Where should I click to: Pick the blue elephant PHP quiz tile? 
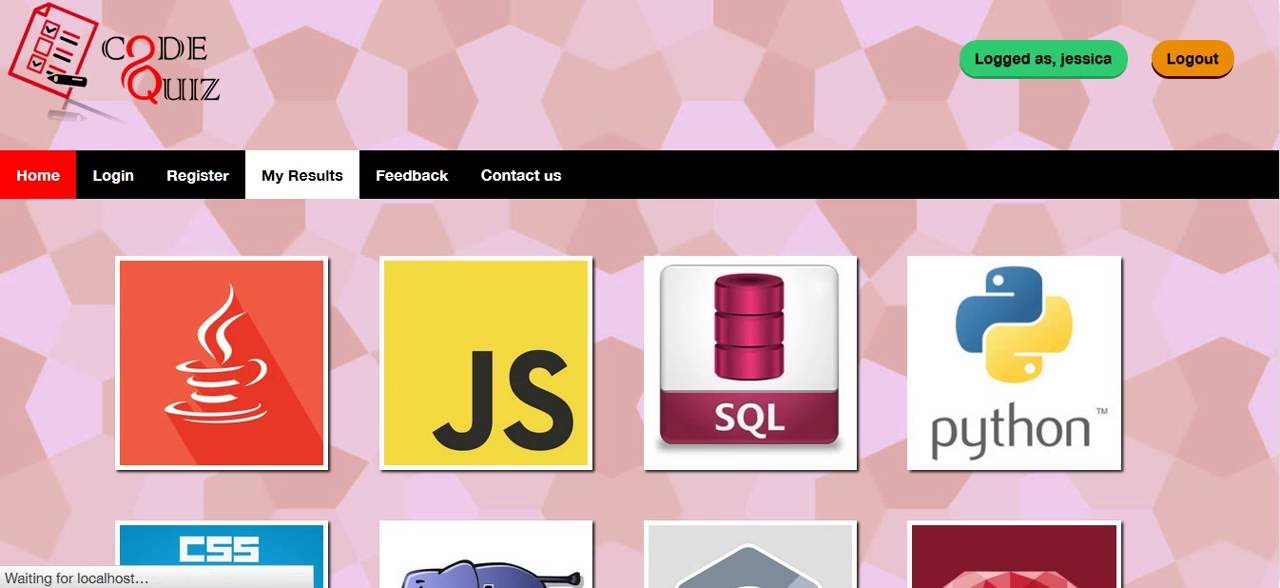point(486,554)
